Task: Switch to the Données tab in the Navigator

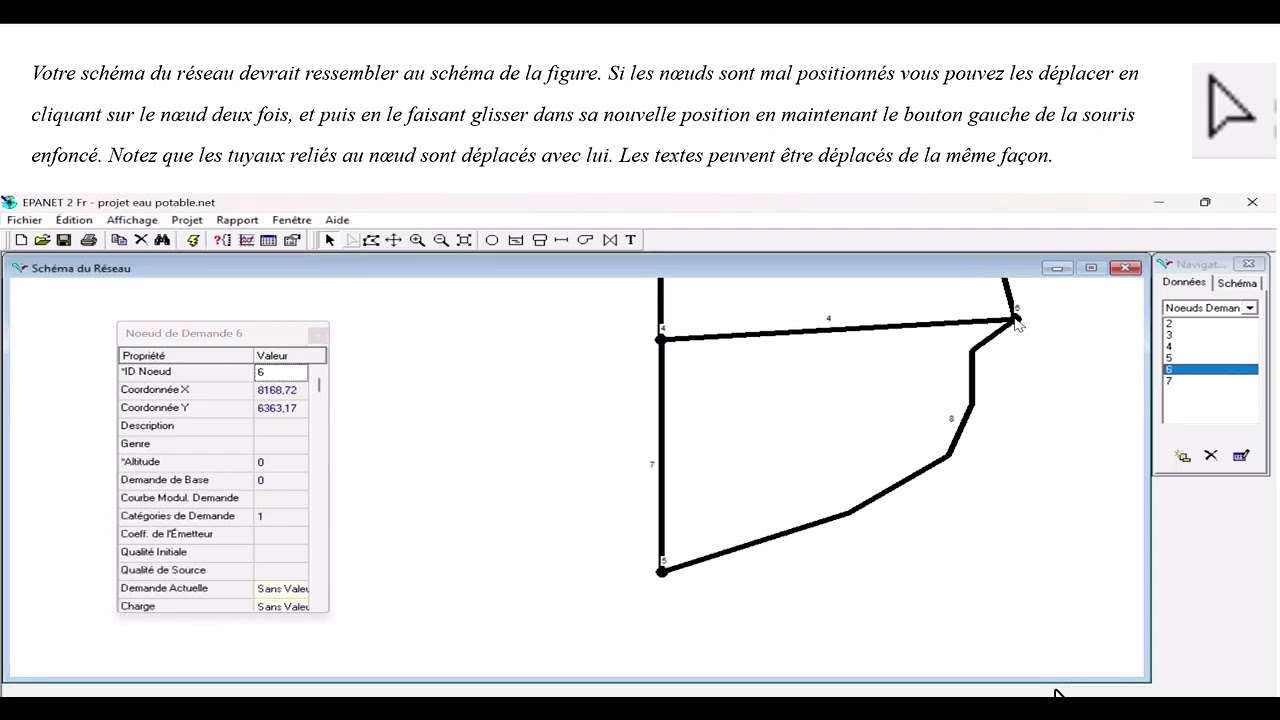Action: (x=1184, y=283)
